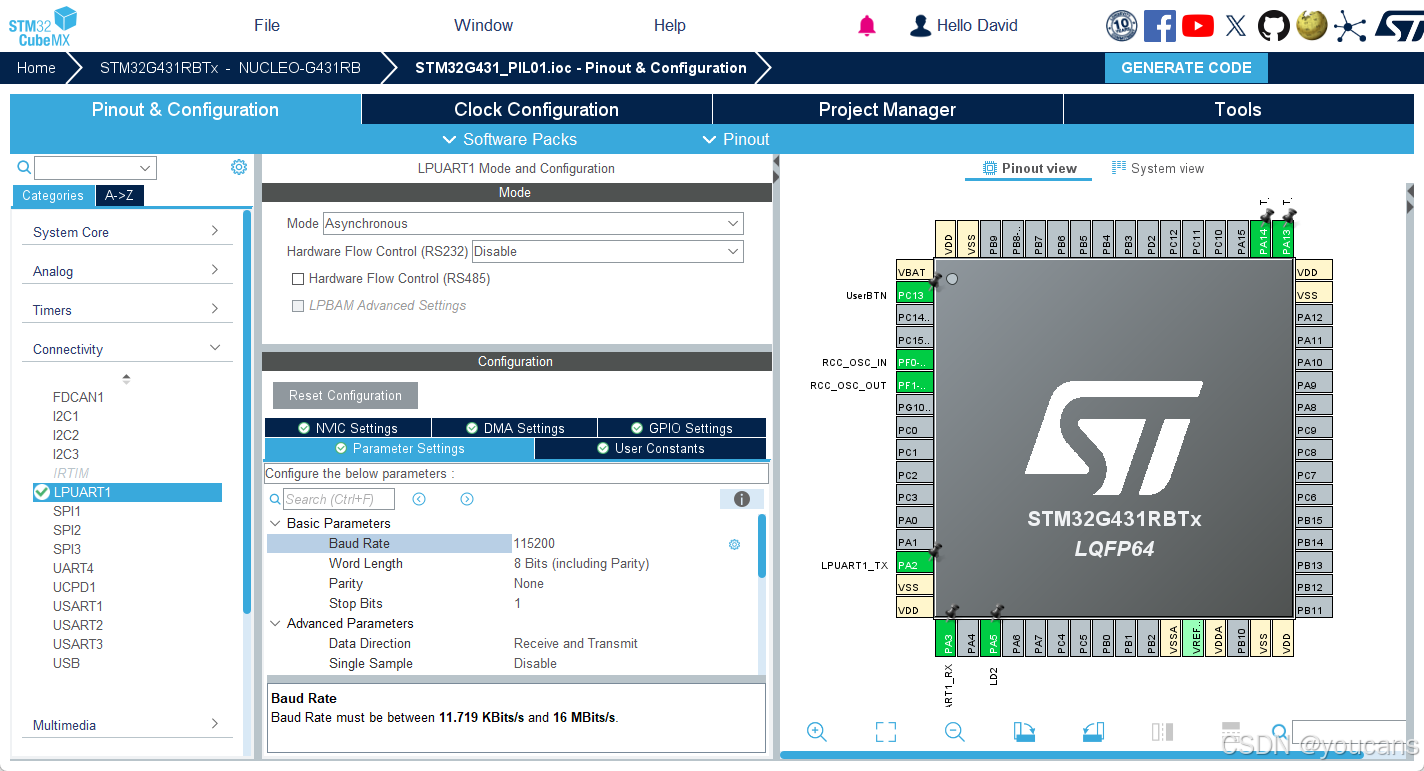Rotate the chip counterclockwise icon
This screenshot has width=1424, height=771.
pos(1093,732)
